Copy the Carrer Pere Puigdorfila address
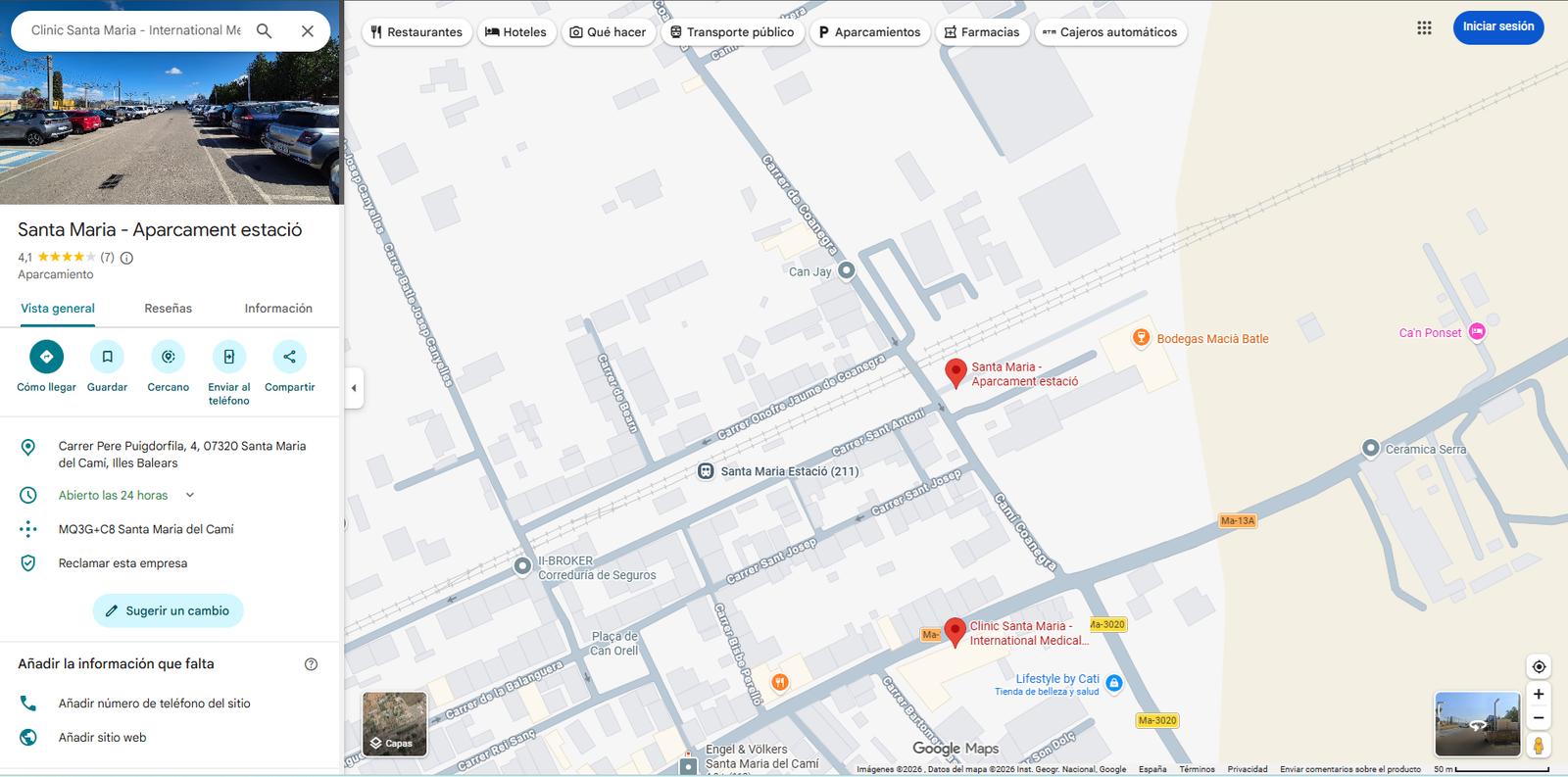Viewport: 1568px width, 777px height. point(170,454)
